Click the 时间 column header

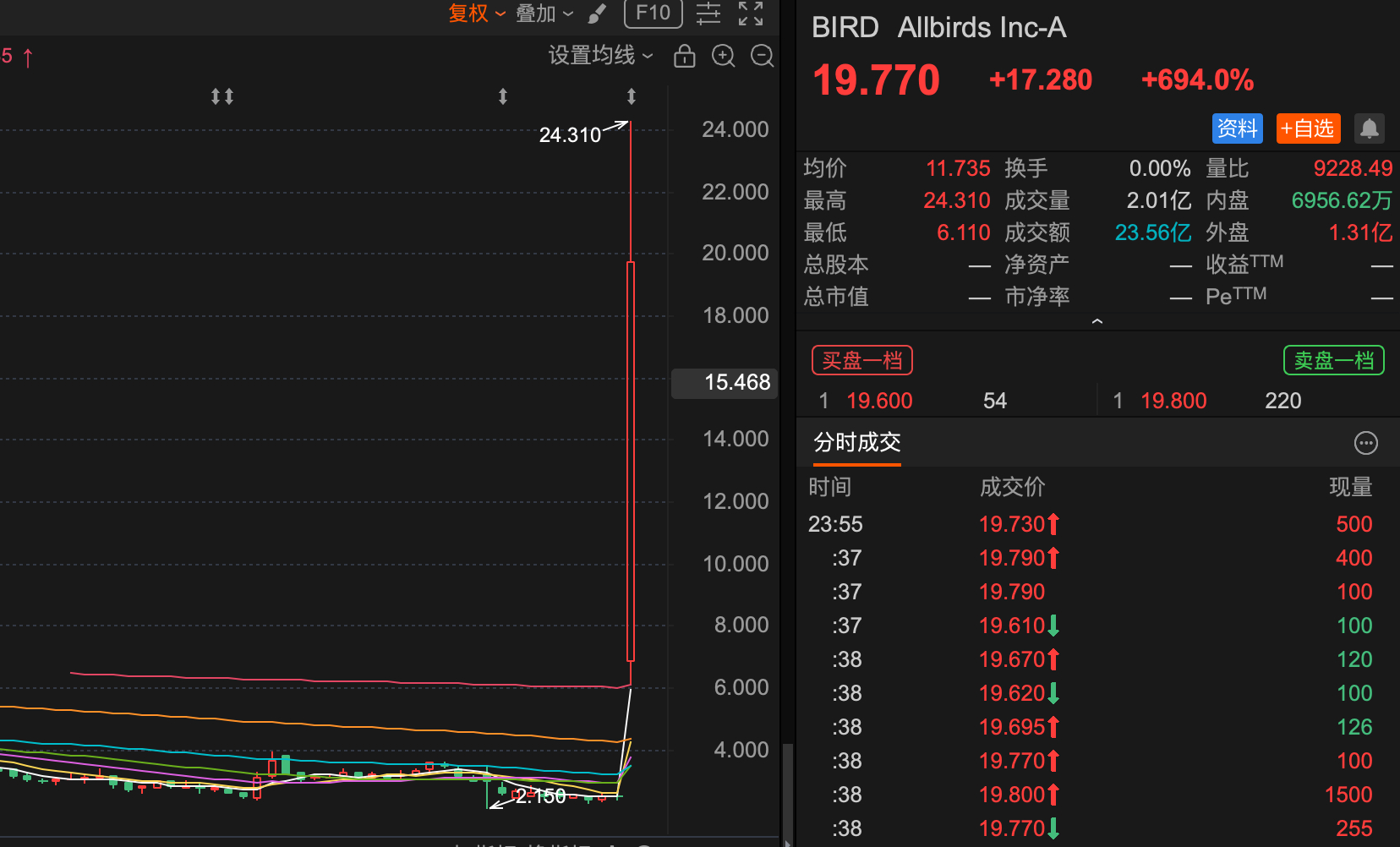830,487
